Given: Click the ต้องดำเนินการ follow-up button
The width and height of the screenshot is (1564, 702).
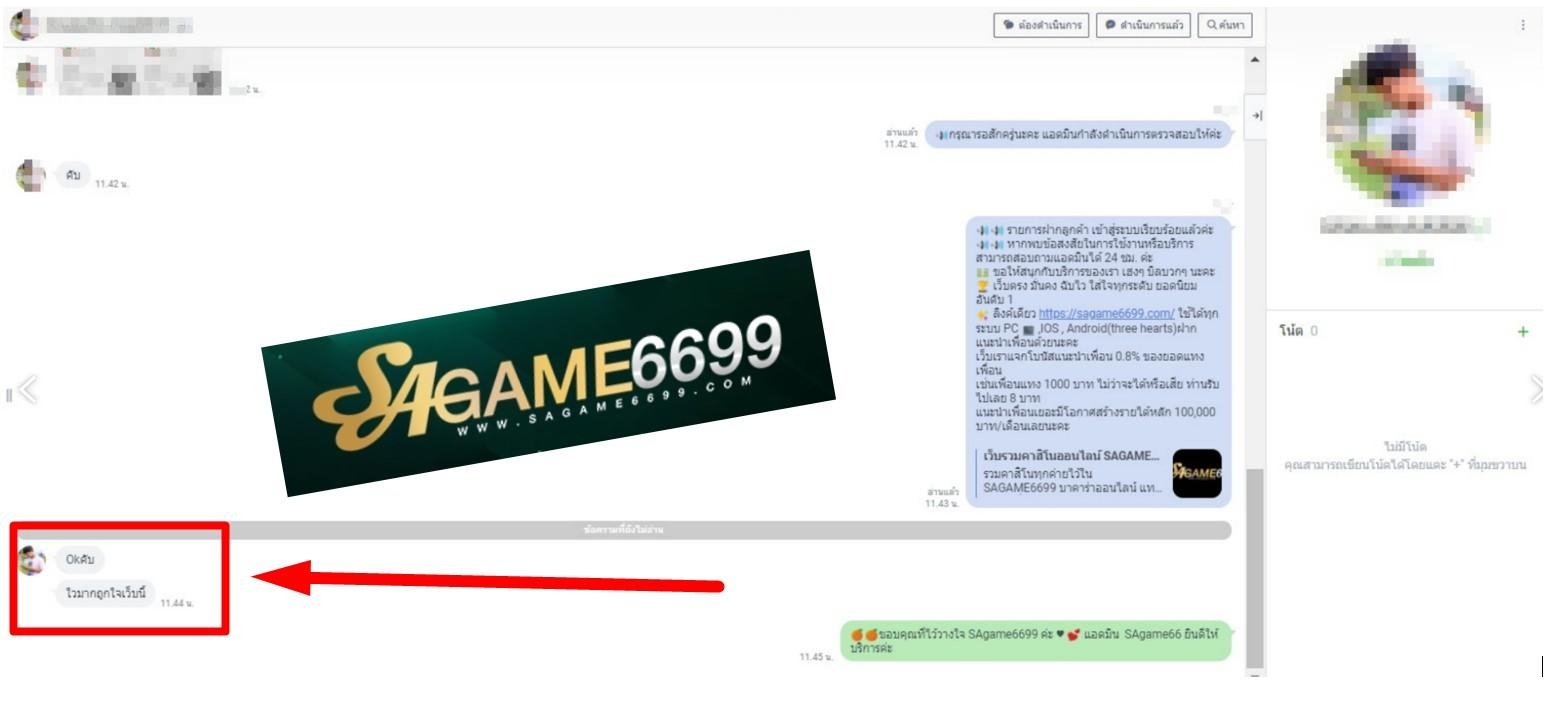Looking at the screenshot, I should (1040, 26).
